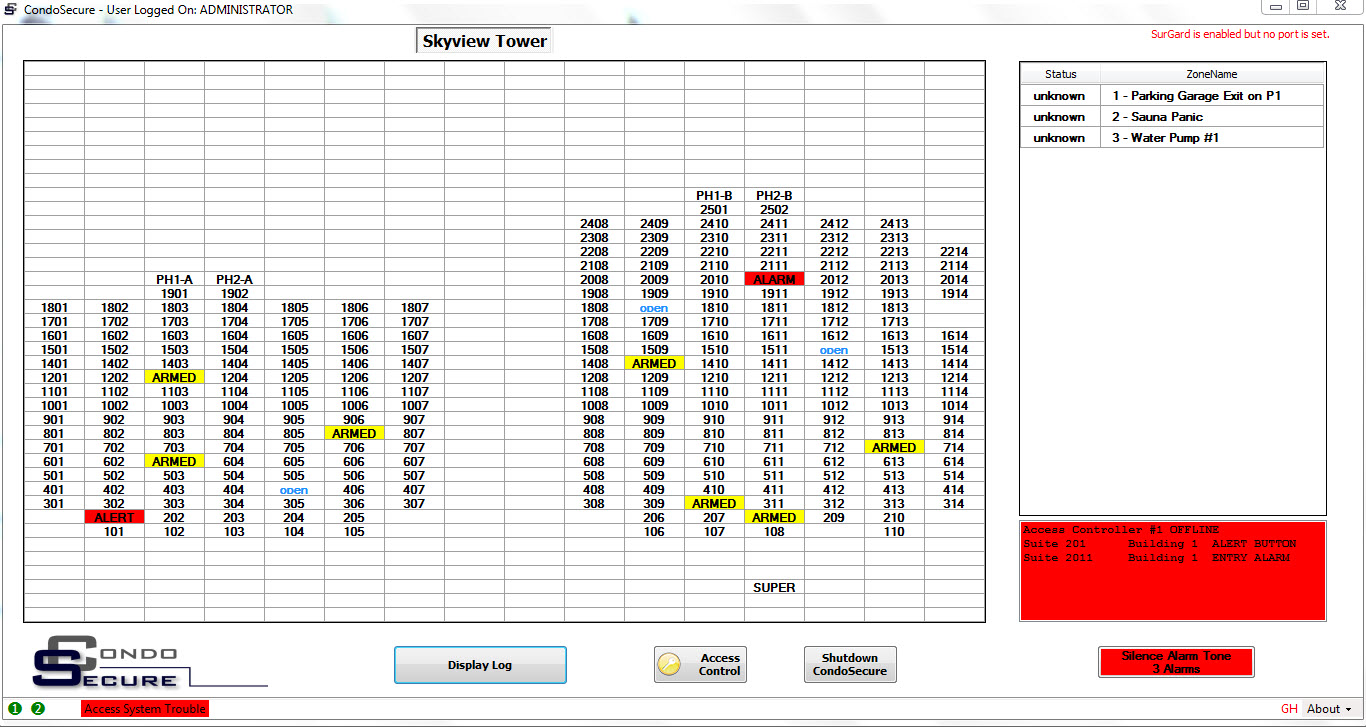This screenshot has height=727, width=1366.
Task: Open the About dropdown menu
Action: pyautogui.click(x=1329, y=709)
